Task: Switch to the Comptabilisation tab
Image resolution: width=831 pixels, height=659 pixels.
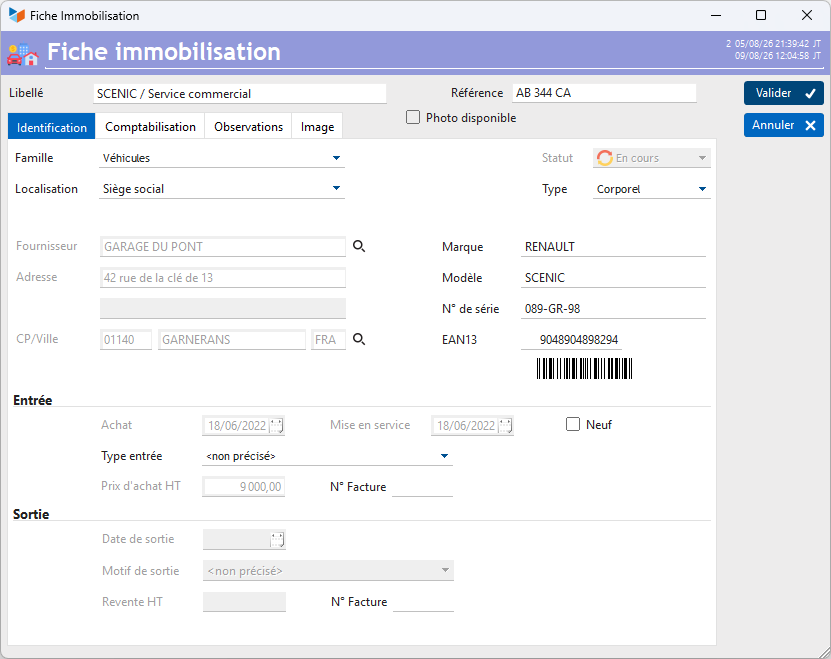Action: point(150,126)
